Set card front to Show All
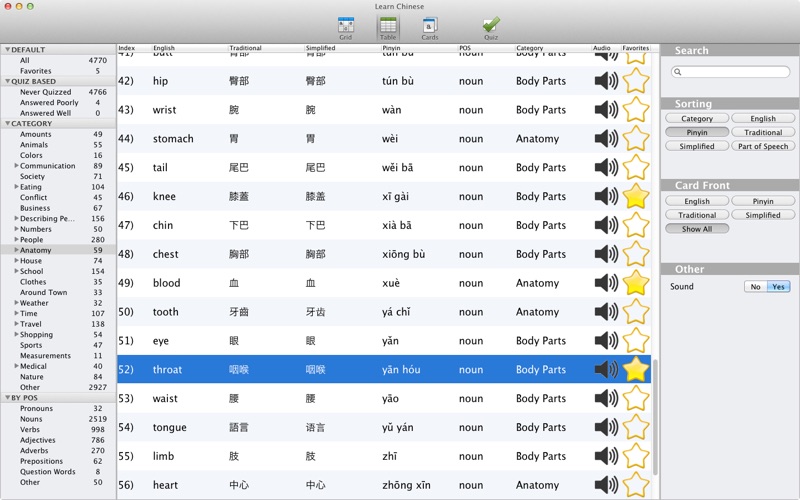 pos(697,229)
